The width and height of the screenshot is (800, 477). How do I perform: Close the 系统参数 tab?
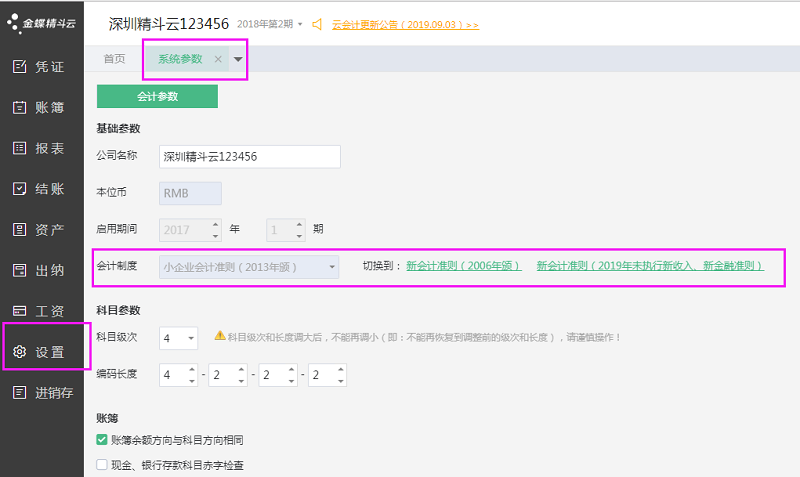coord(218,59)
